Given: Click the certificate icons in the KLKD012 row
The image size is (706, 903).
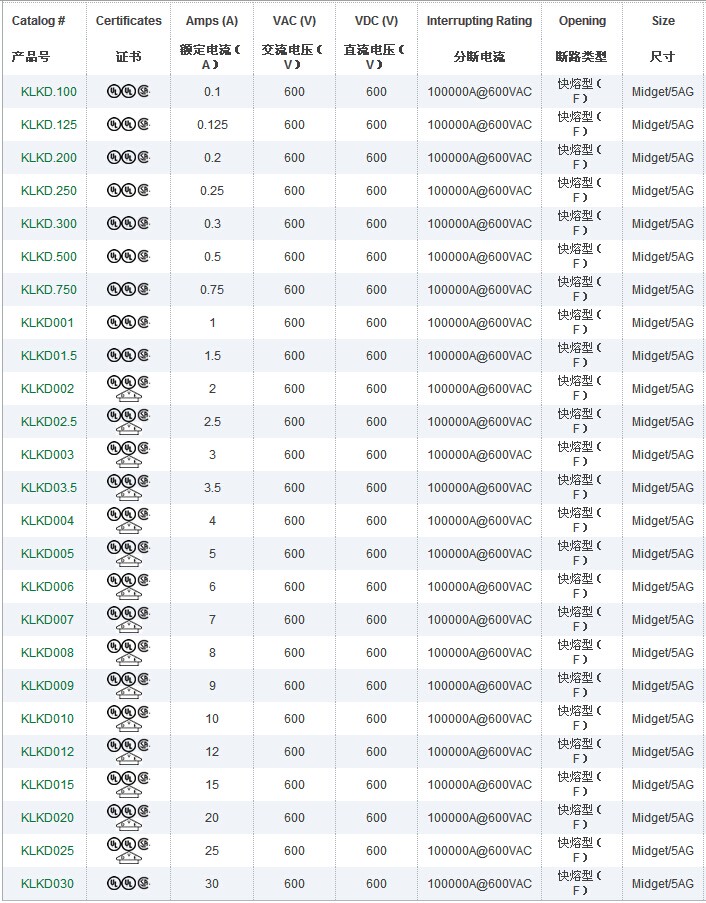Looking at the screenshot, I should coord(128,751).
